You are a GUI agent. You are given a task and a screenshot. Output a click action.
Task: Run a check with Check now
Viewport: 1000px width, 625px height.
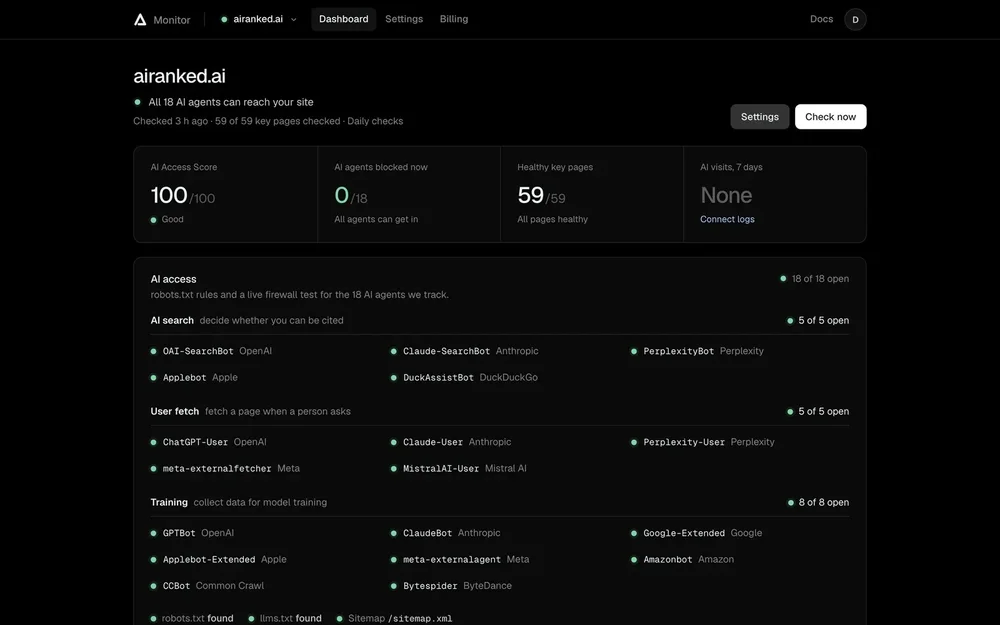click(830, 117)
